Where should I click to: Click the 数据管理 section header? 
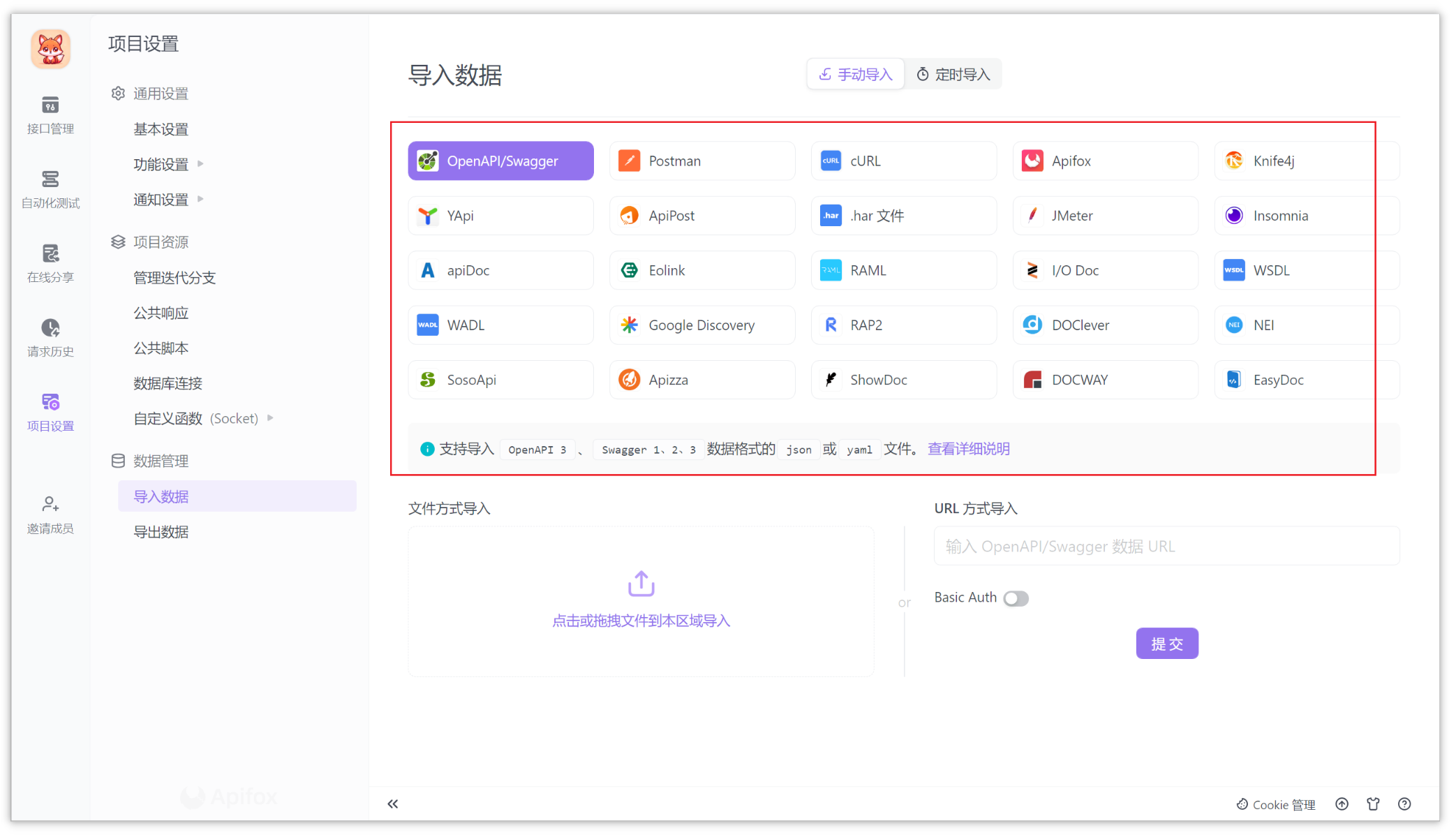pyautogui.click(x=150, y=461)
